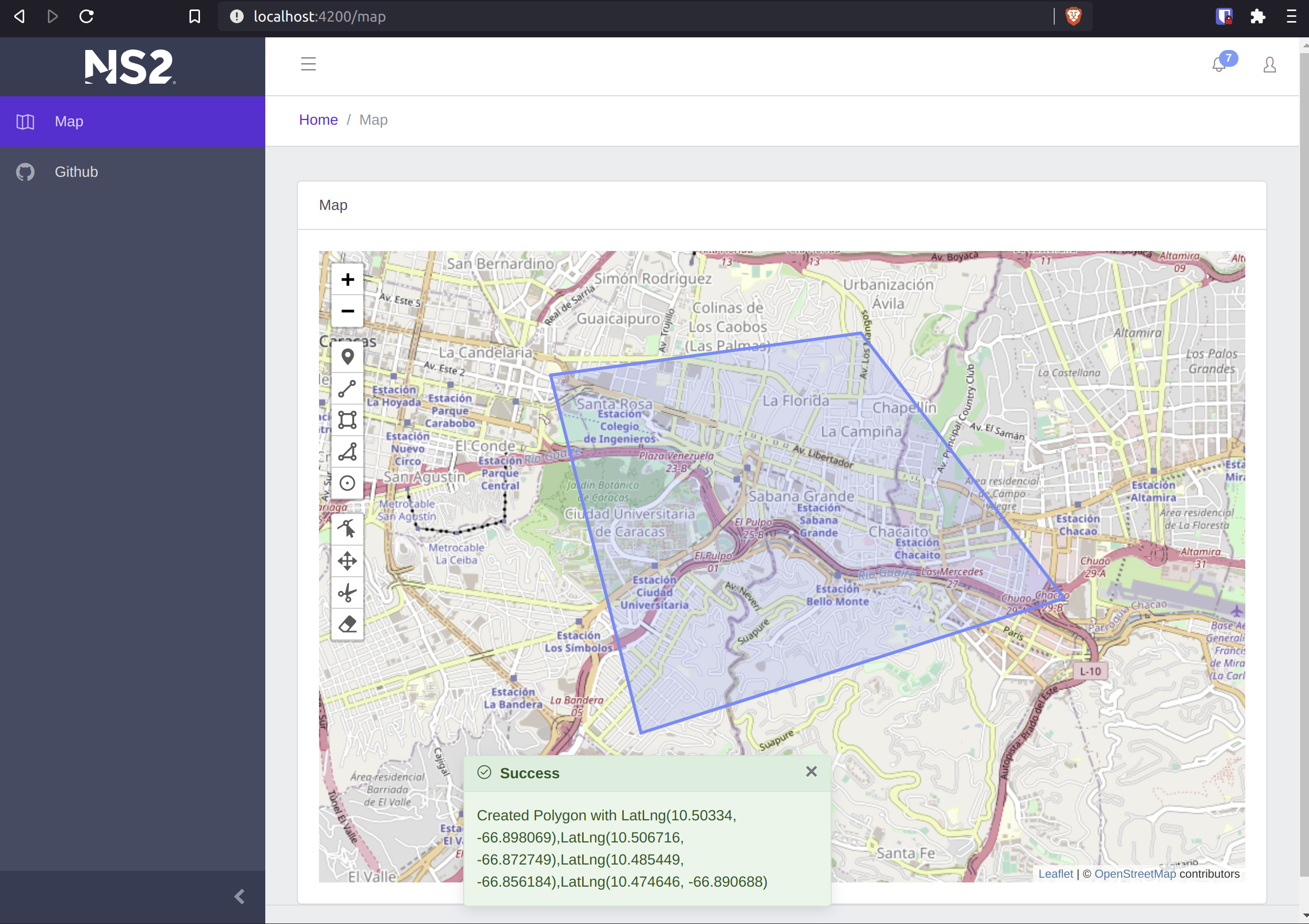Toggle the hamburger sidebar menu

[x=308, y=64]
